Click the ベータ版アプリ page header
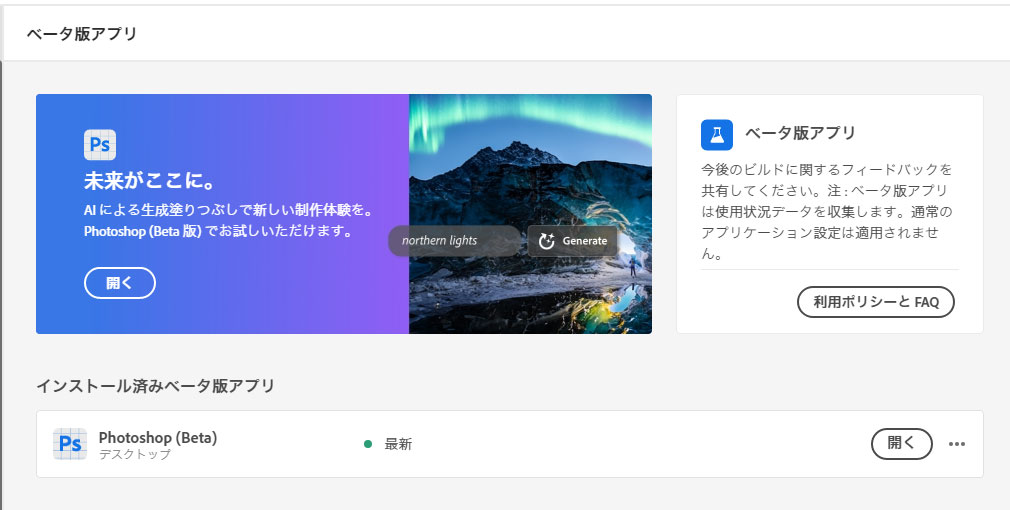Screen dimensions: 1010x510 coord(82,33)
